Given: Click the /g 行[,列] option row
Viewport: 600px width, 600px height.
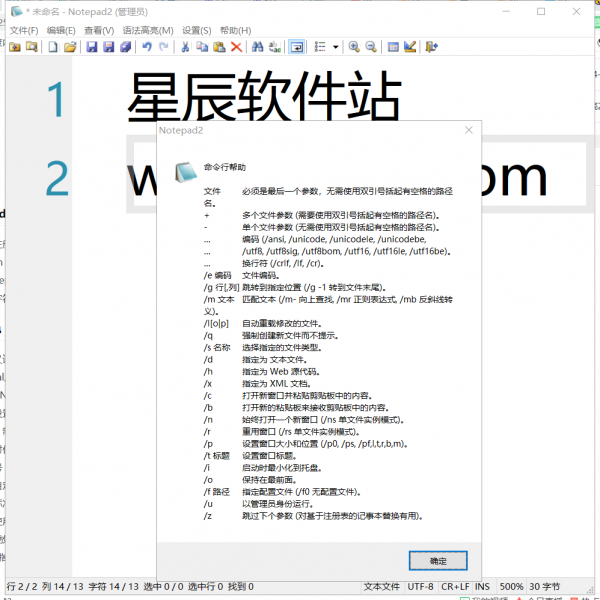Looking at the screenshot, I should coord(295,287).
